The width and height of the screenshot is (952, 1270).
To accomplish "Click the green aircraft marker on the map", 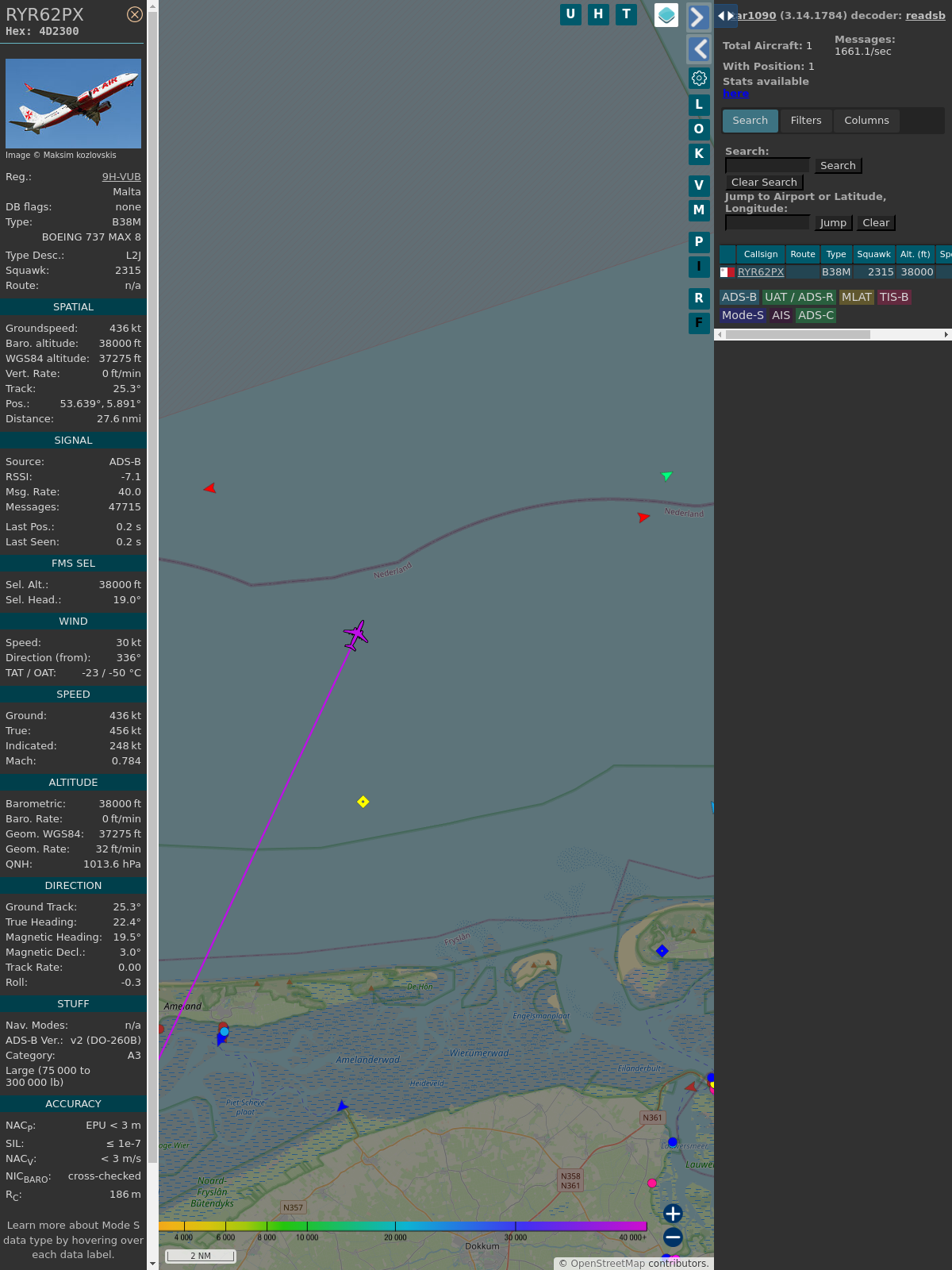I will tap(666, 476).
